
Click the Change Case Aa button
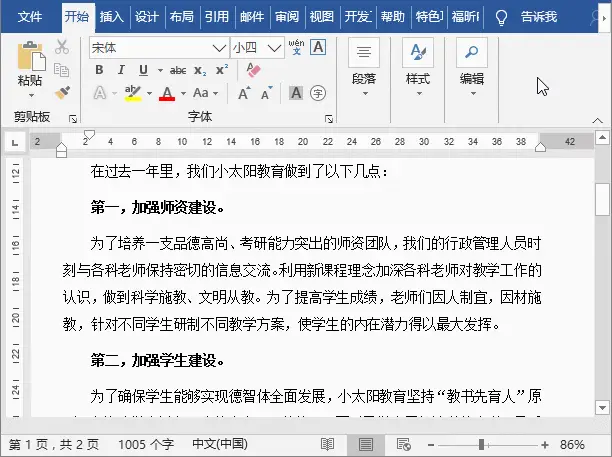(201, 93)
